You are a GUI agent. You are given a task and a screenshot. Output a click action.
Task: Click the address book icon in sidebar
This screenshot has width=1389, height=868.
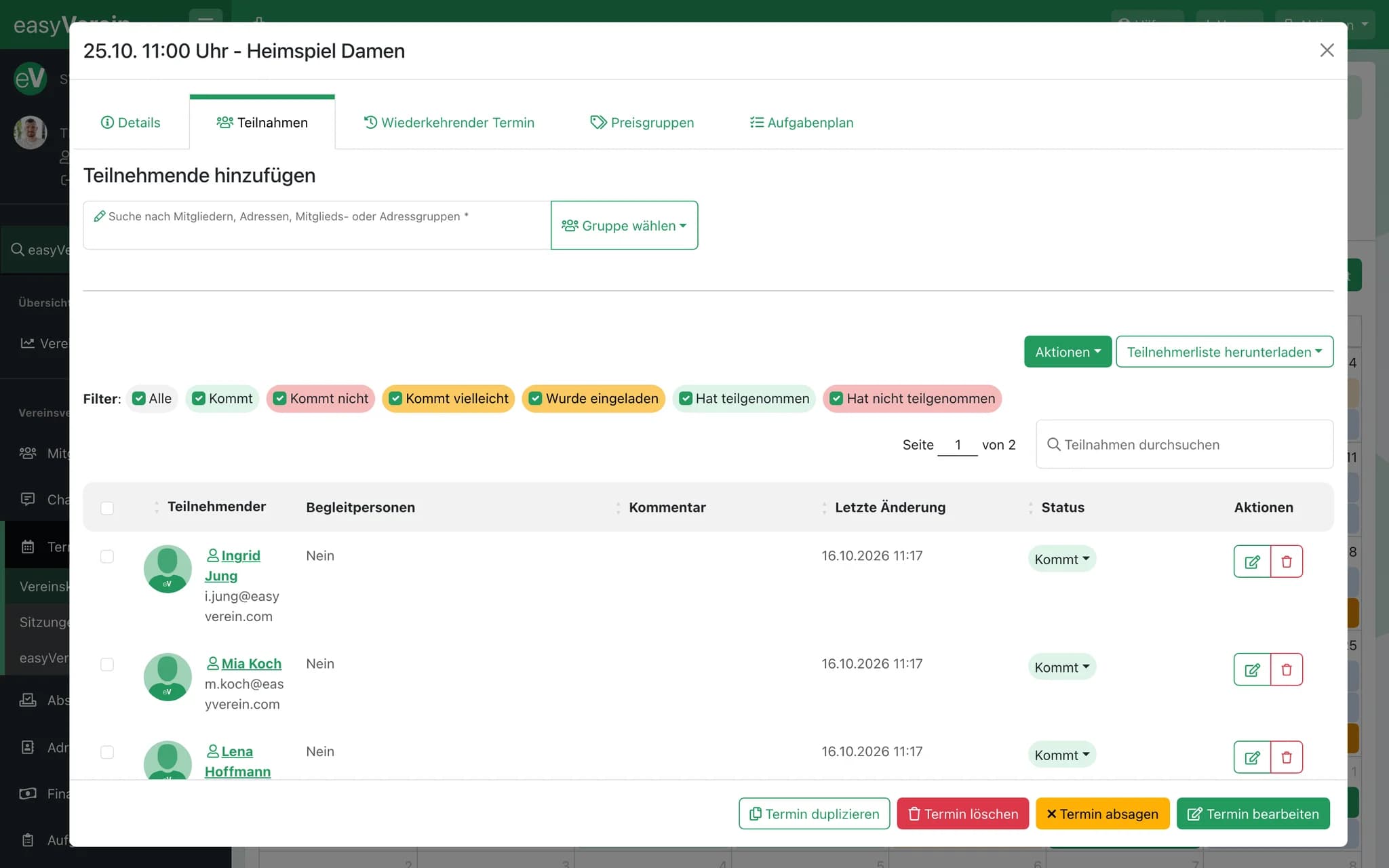tap(28, 747)
